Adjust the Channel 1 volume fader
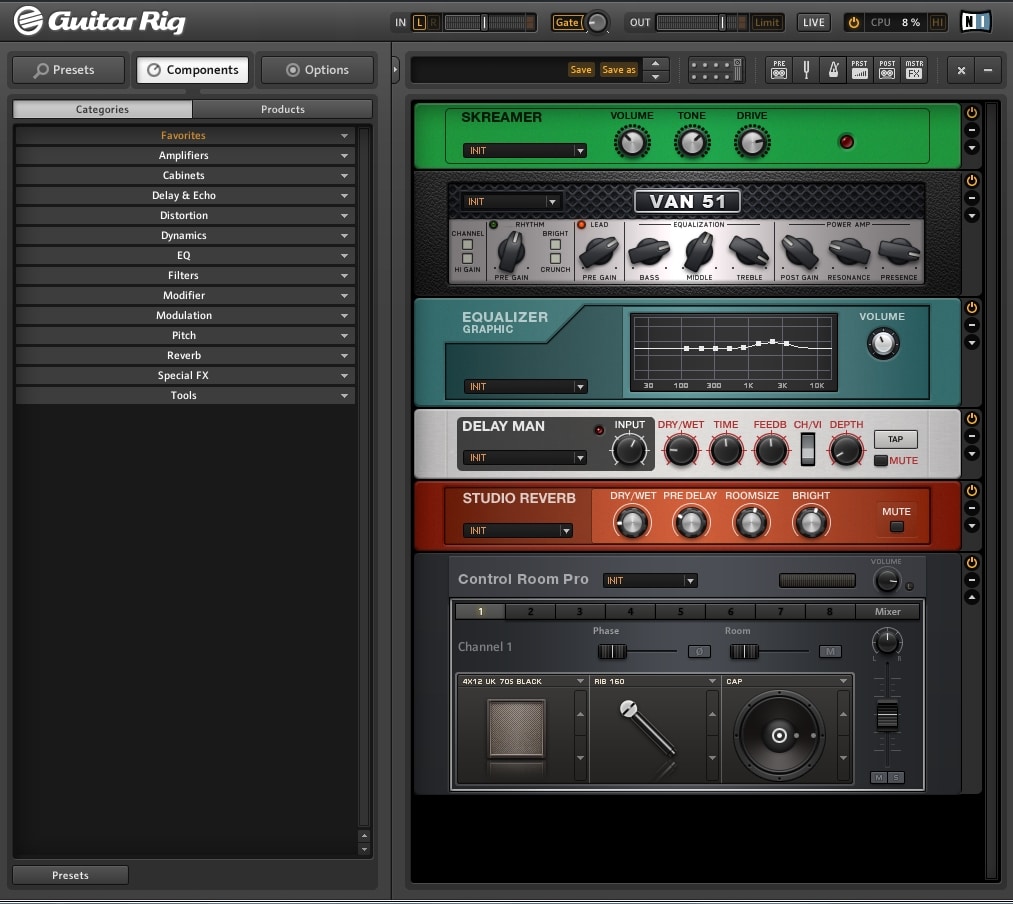Screen dimensions: 1013x904 pos(887,715)
